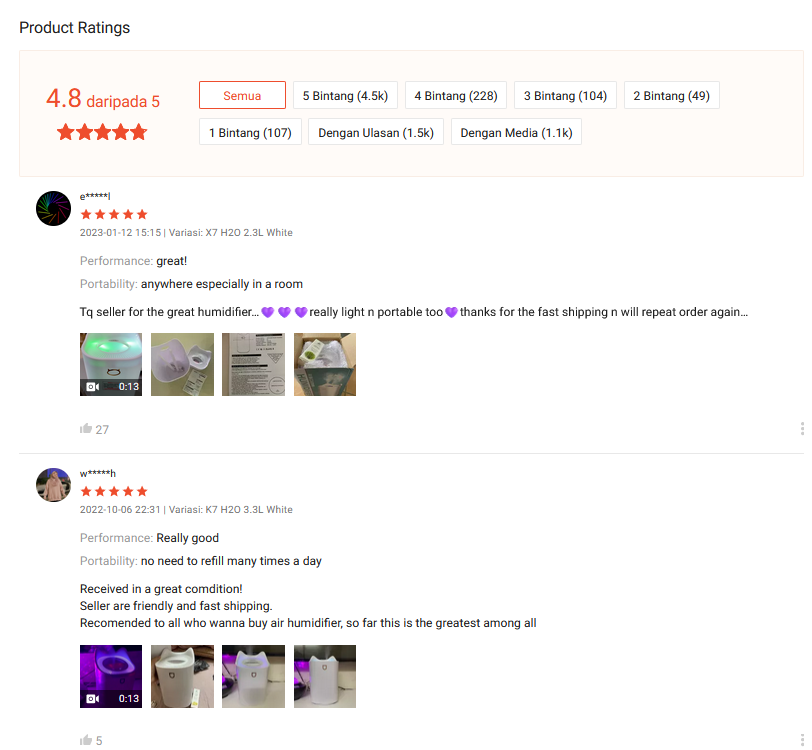Filter reviews by 4 Bintang (228)
Viewport: 812px width, 750px height.
pos(456,95)
